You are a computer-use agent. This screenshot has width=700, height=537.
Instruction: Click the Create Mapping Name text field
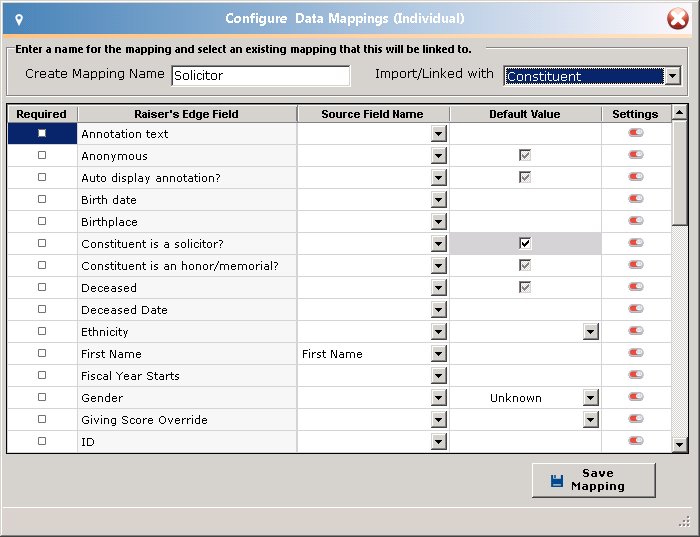click(x=261, y=76)
